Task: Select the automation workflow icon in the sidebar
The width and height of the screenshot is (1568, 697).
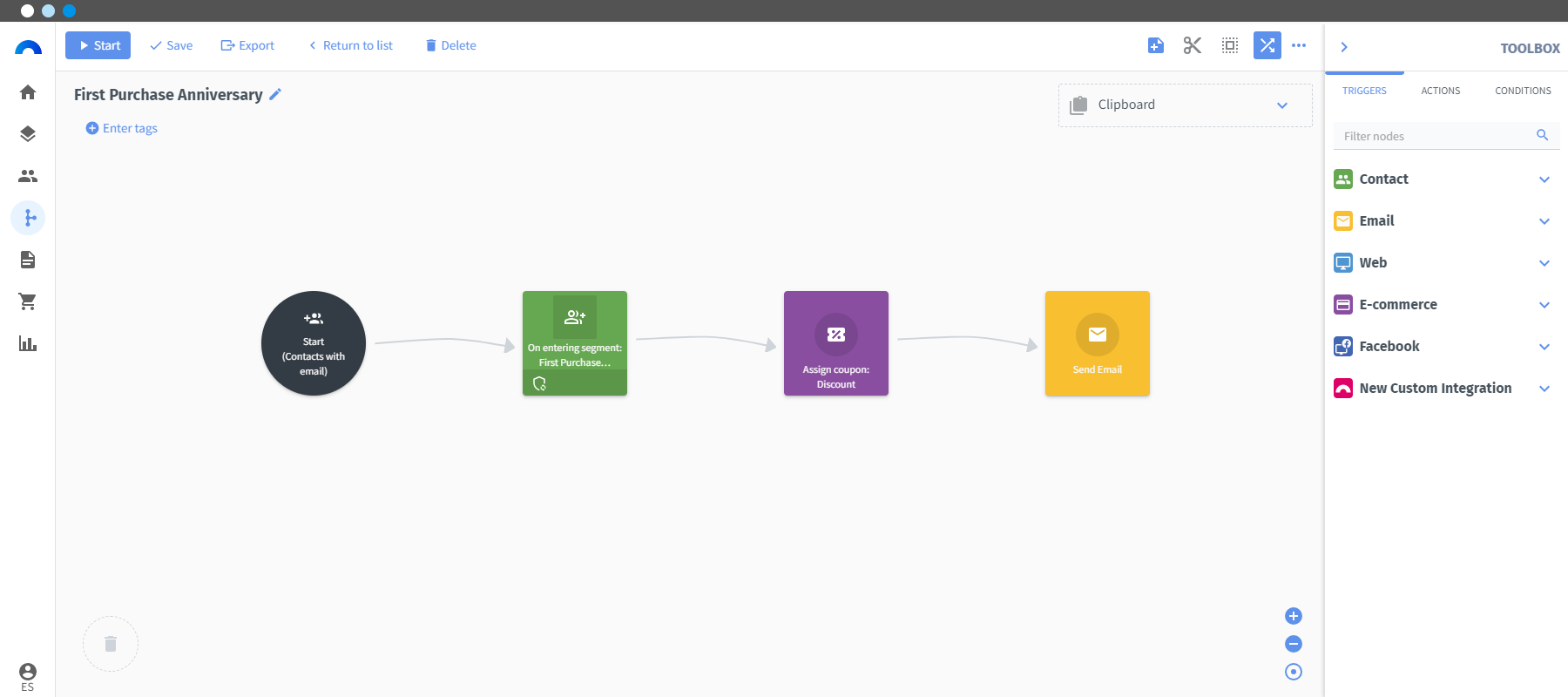Action: 28,218
